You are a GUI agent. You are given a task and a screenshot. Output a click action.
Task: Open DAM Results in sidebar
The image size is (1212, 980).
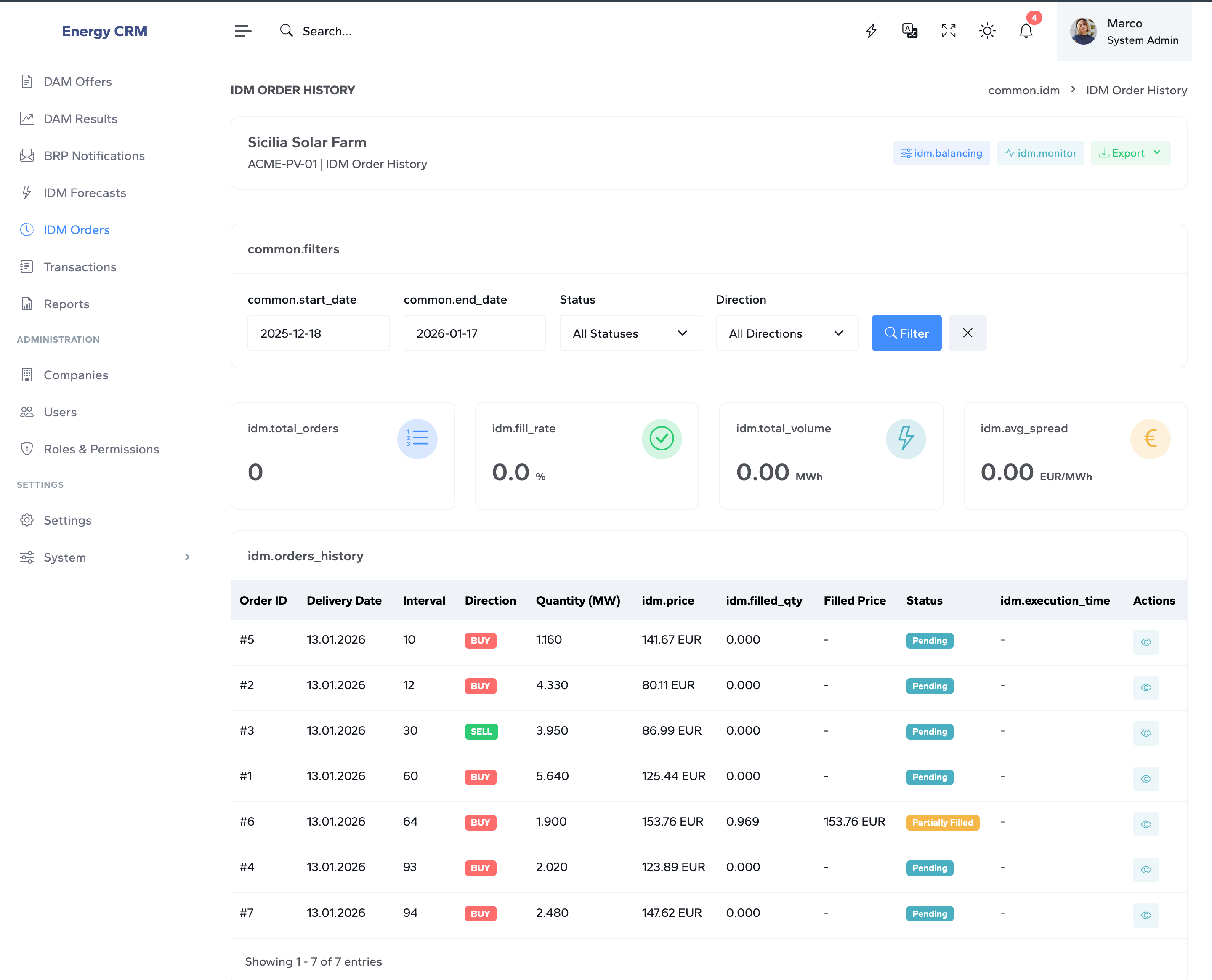[80, 119]
